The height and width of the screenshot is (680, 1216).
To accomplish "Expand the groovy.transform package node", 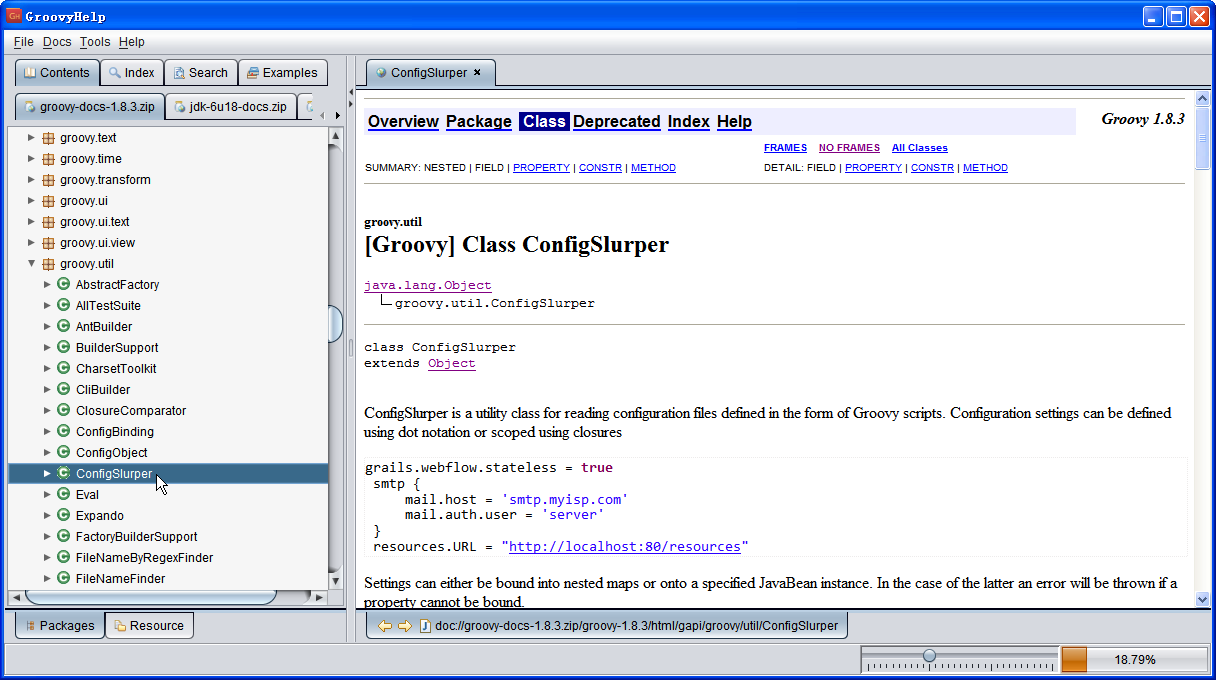I will [x=31, y=180].
